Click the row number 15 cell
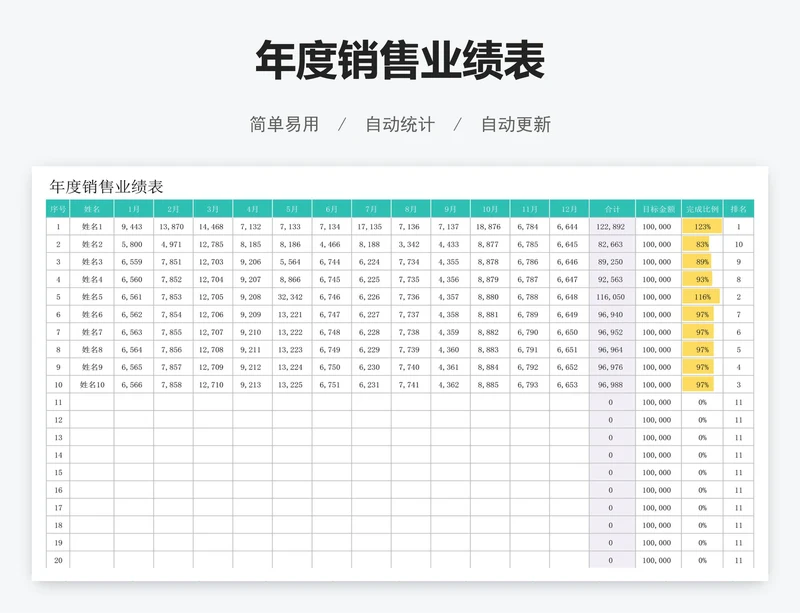This screenshot has height=613, width=800. (x=58, y=472)
